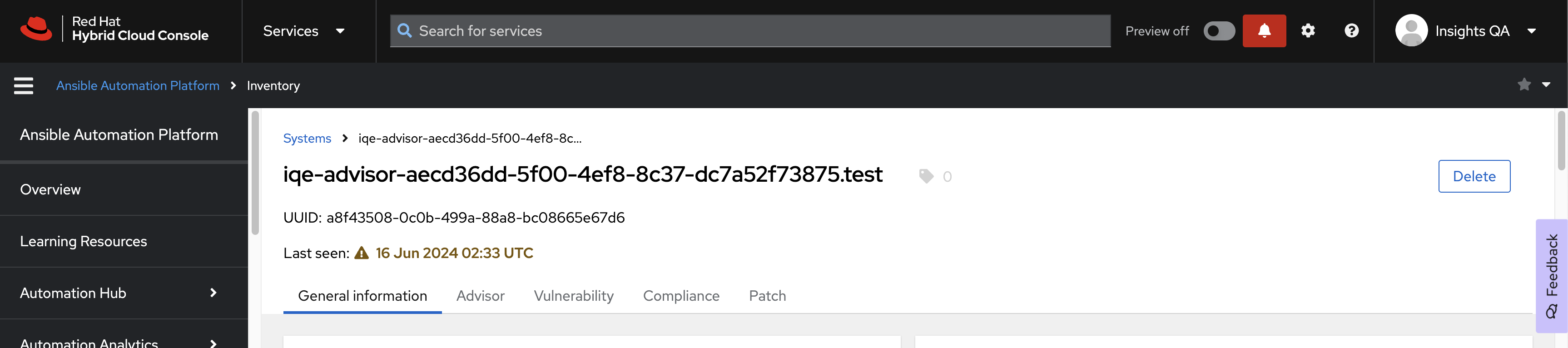The height and width of the screenshot is (348, 1568).
Task: Click the stale warning triangle icon
Action: coord(362,253)
